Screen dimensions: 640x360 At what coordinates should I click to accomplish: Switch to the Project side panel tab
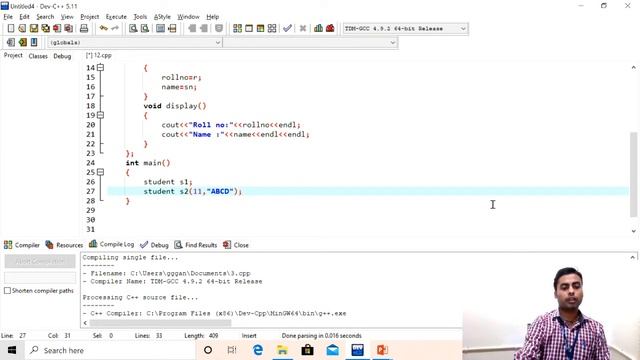pos(13,56)
